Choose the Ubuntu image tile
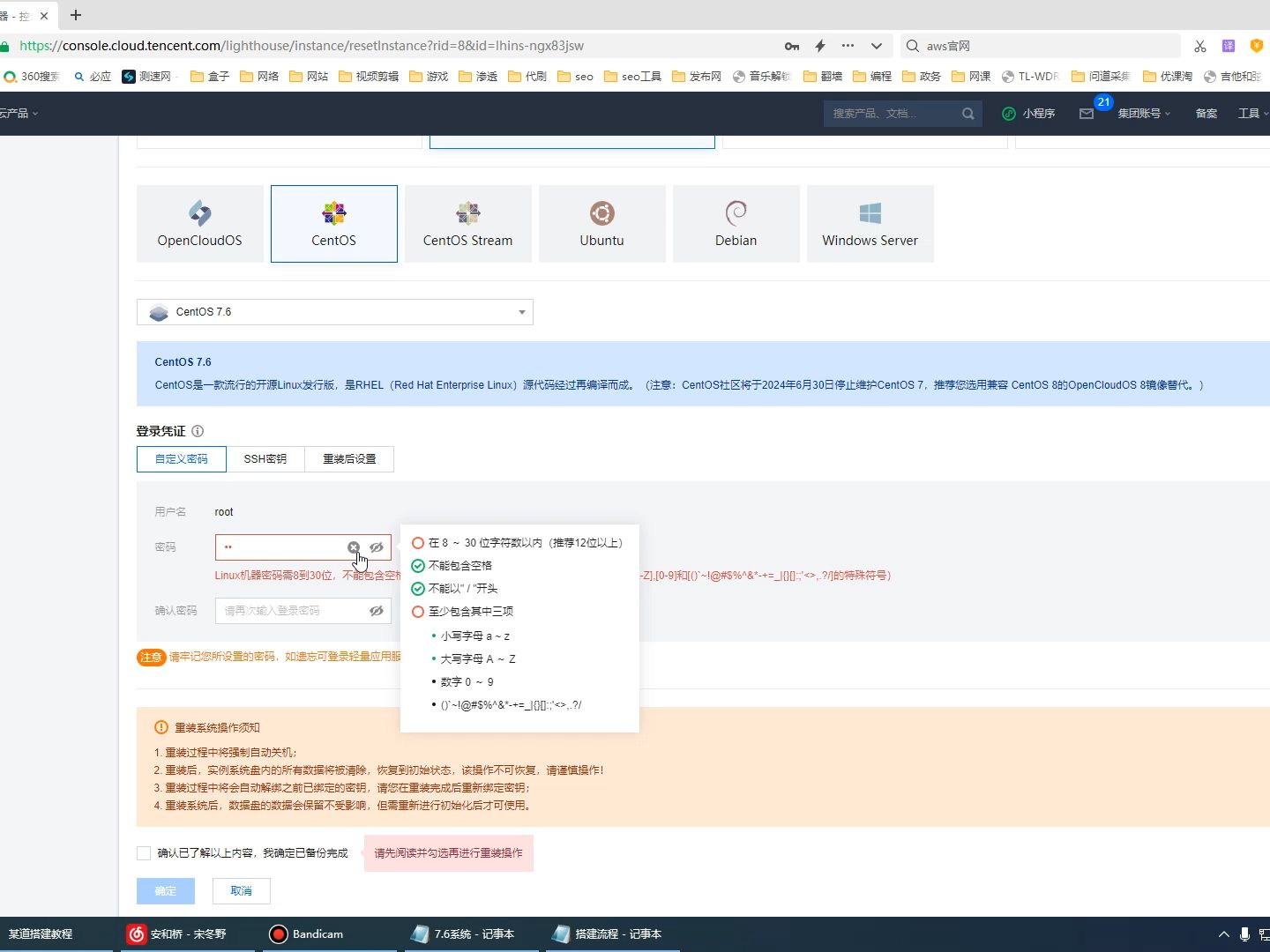1270x952 pixels. point(601,224)
